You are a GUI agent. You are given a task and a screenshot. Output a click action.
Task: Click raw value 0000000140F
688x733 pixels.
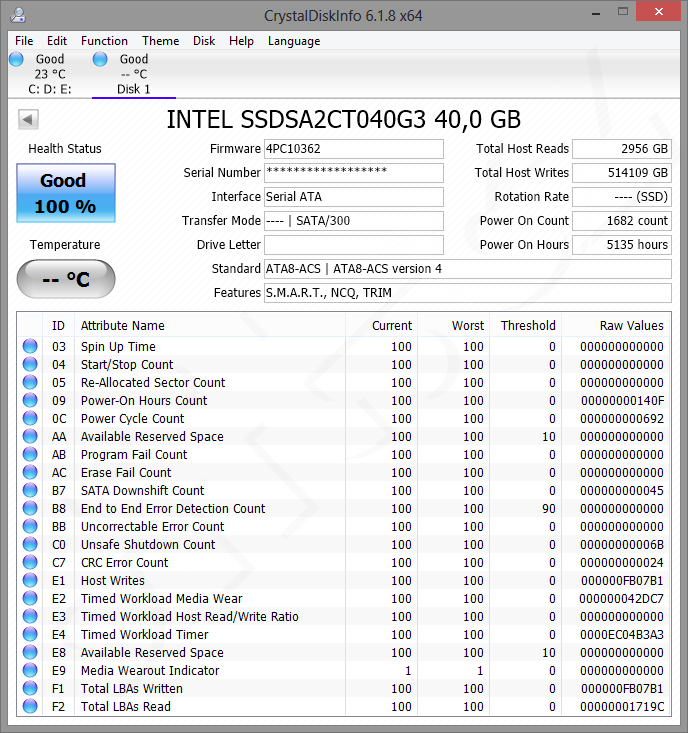[622, 400]
